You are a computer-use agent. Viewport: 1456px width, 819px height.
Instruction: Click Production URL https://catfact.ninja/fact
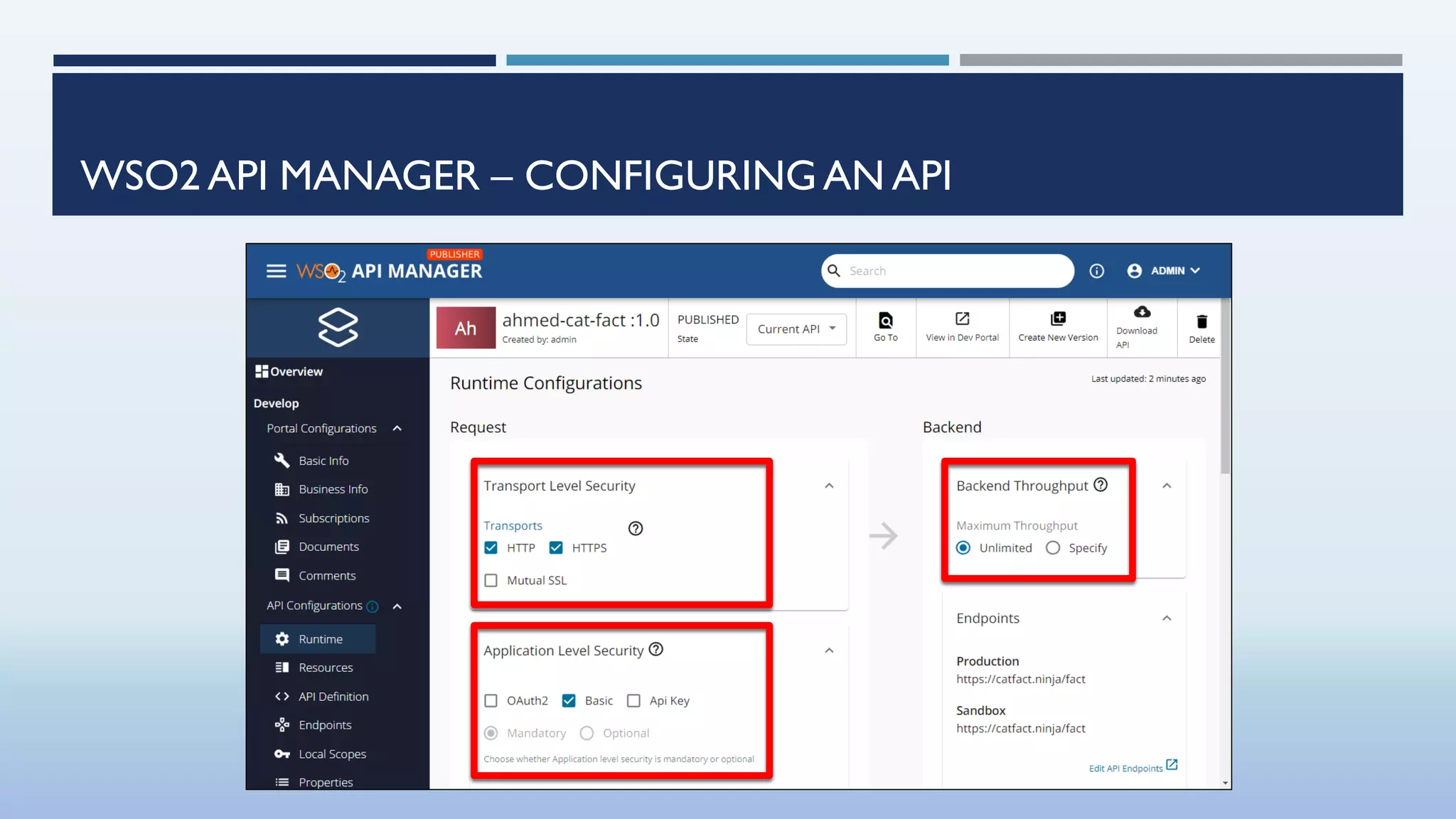pos(1020,679)
